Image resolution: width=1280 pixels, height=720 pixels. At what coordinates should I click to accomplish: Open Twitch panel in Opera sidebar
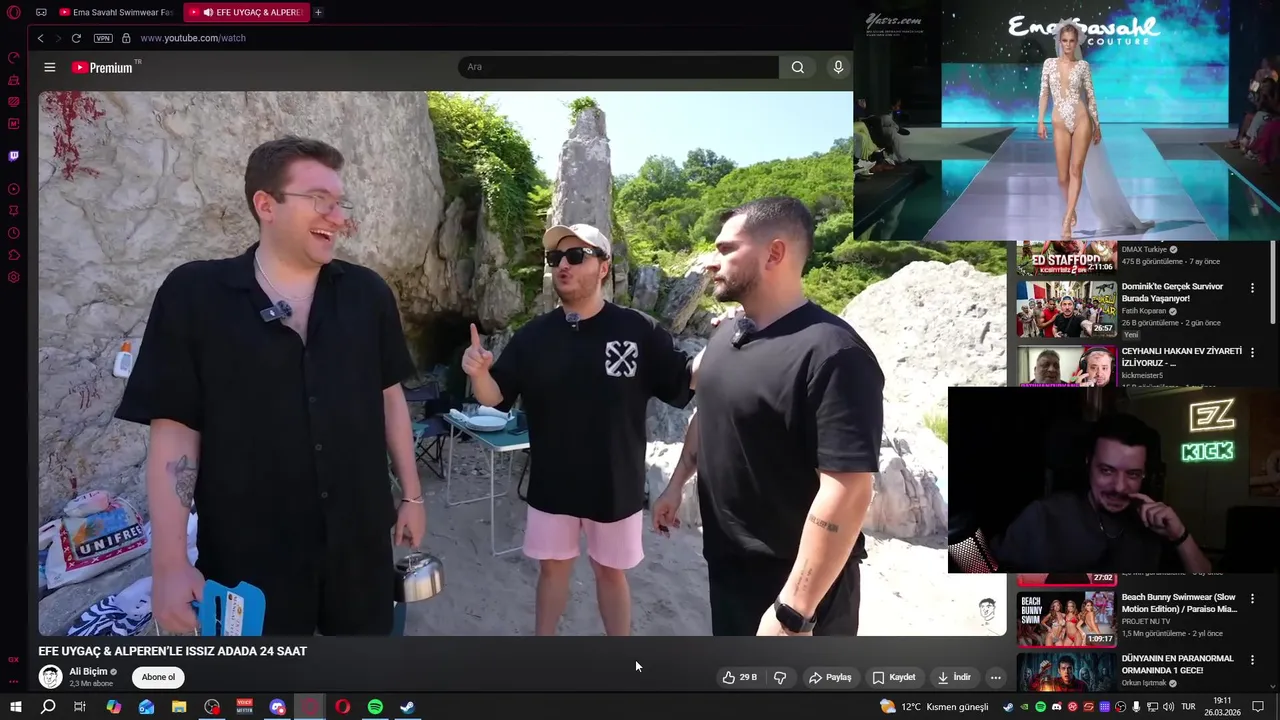tap(14, 156)
